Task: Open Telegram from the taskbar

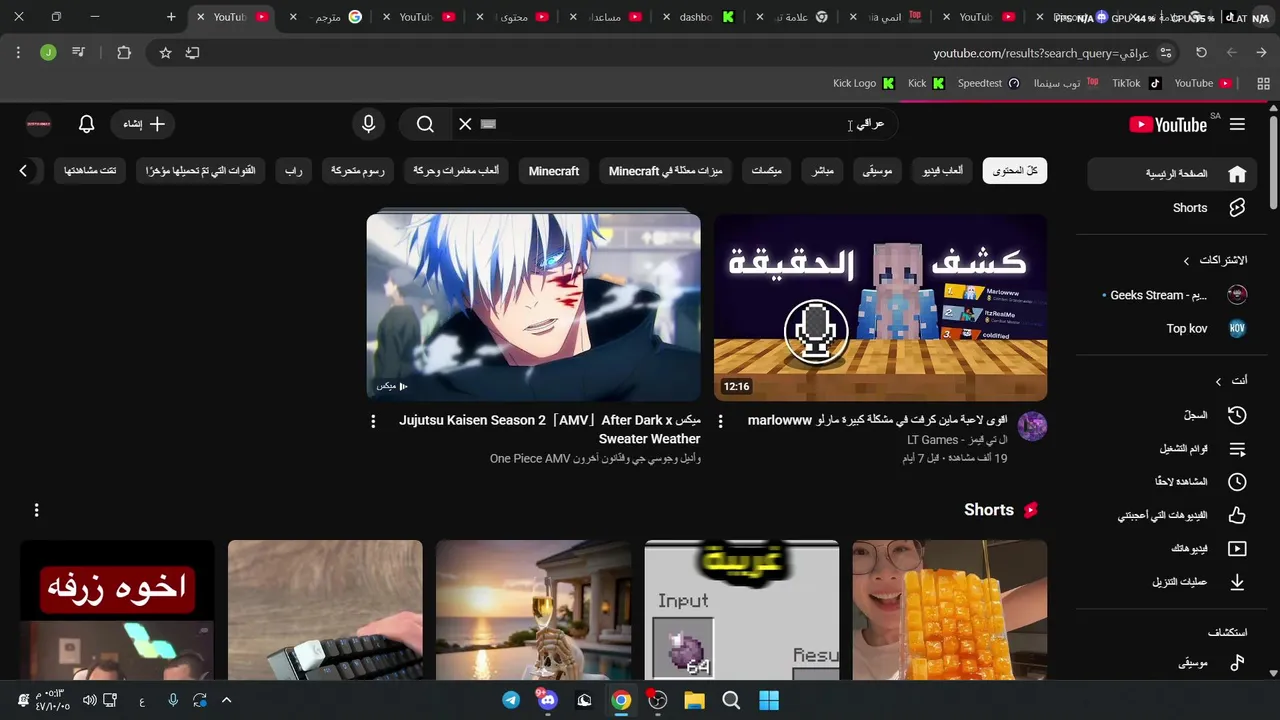Action: 511,700
